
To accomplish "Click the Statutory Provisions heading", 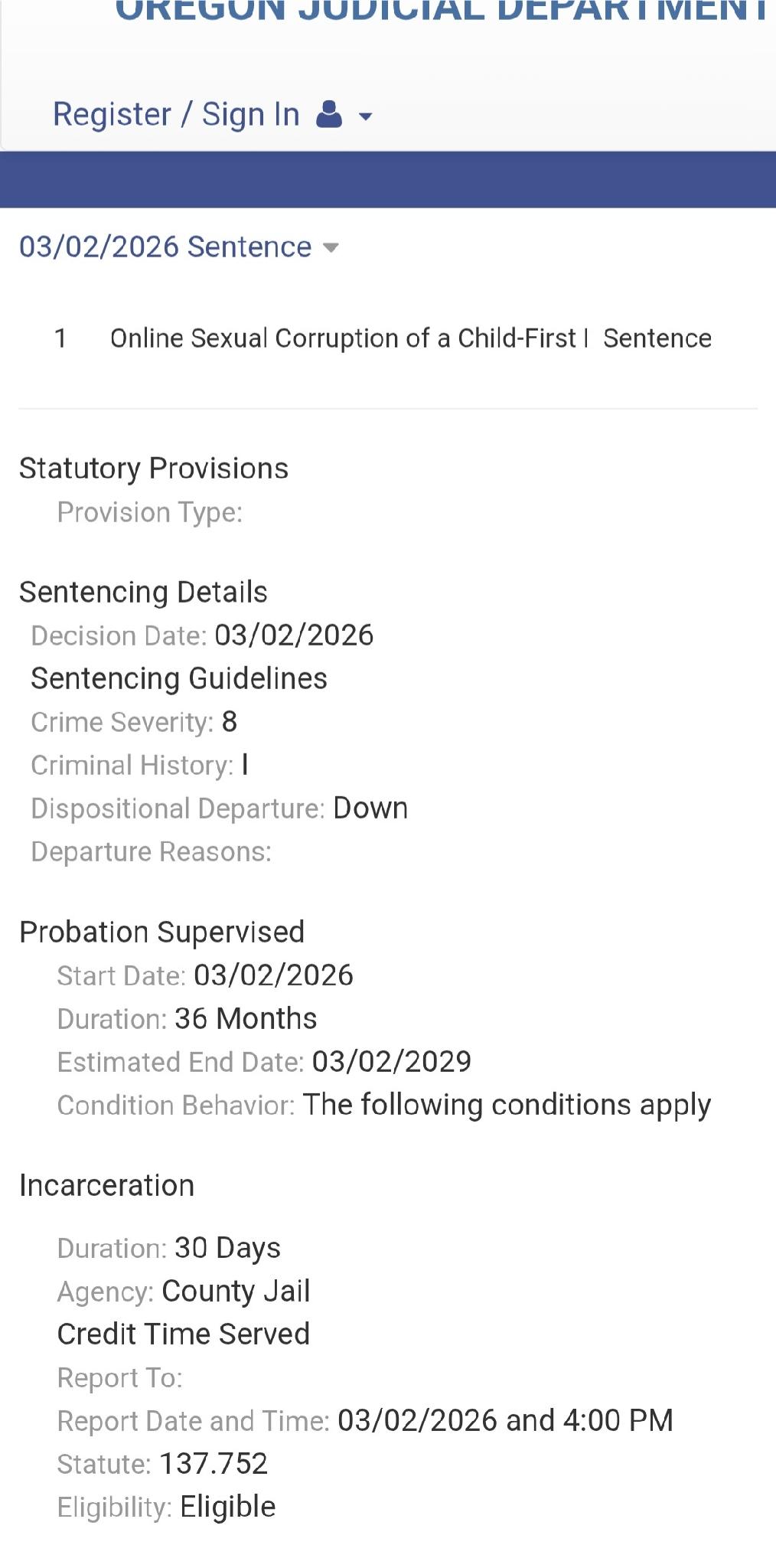I will coord(154,469).
